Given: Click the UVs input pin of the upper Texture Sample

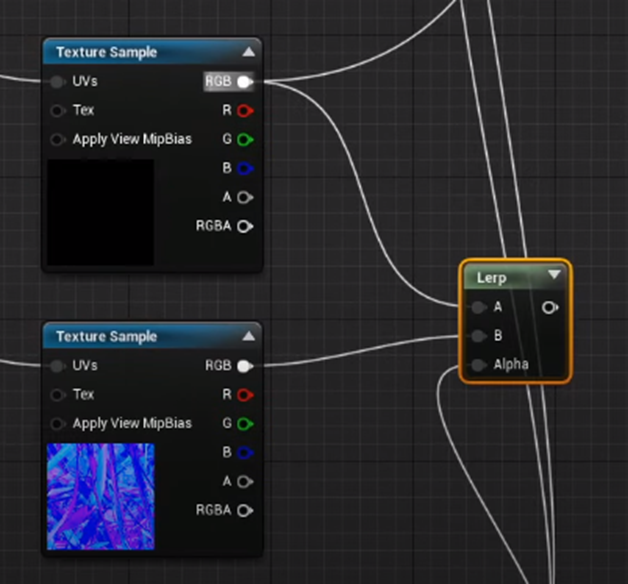Looking at the screenshot, I should (57, 82).
